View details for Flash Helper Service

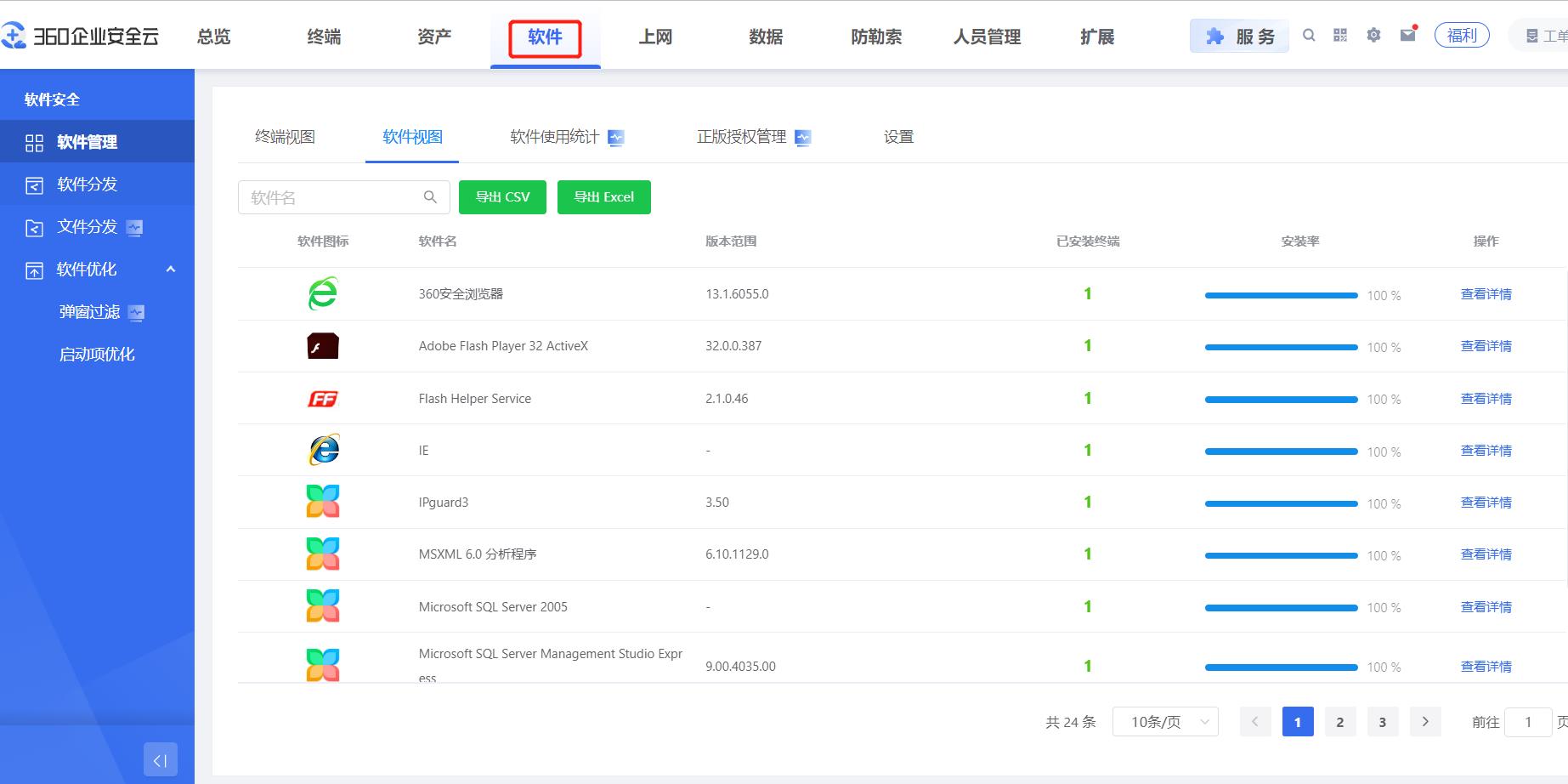pos(1486,399)
